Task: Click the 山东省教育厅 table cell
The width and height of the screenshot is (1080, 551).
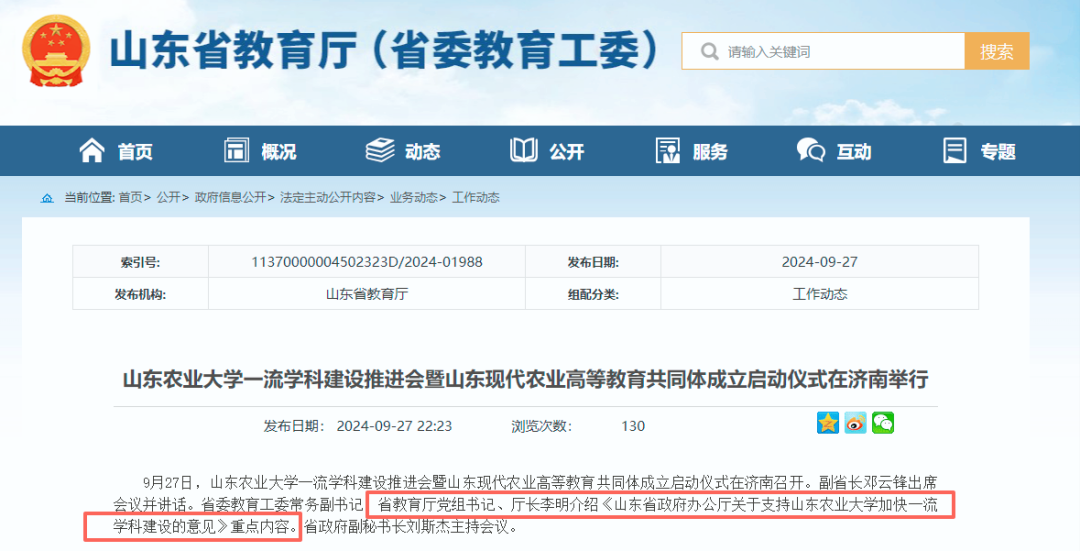Action: coord(366,294)
